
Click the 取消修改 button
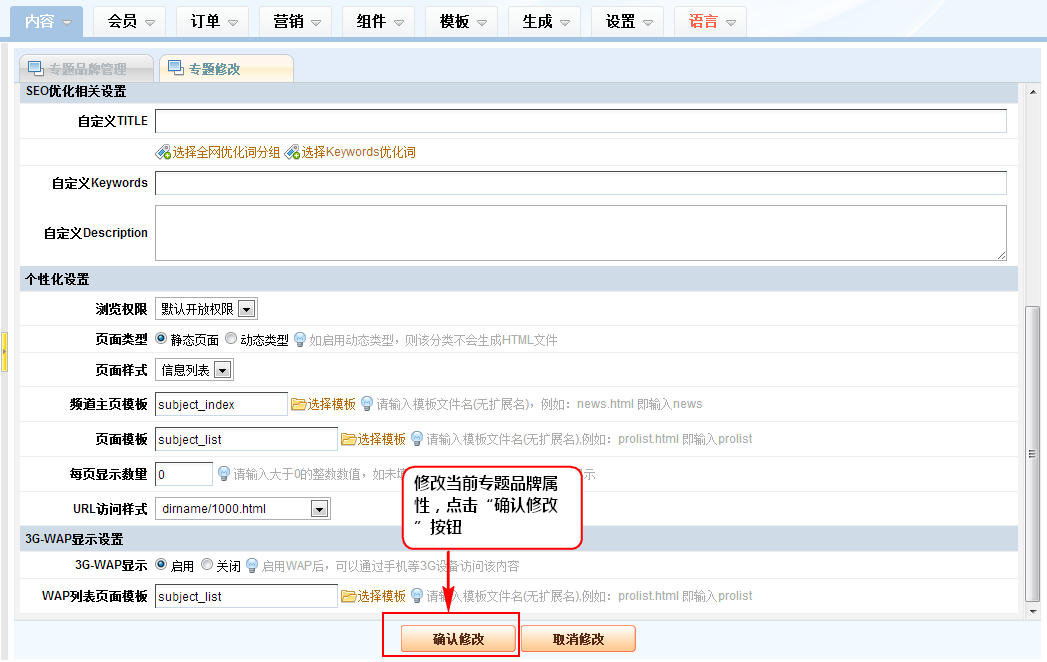click(x=577, y=639)
